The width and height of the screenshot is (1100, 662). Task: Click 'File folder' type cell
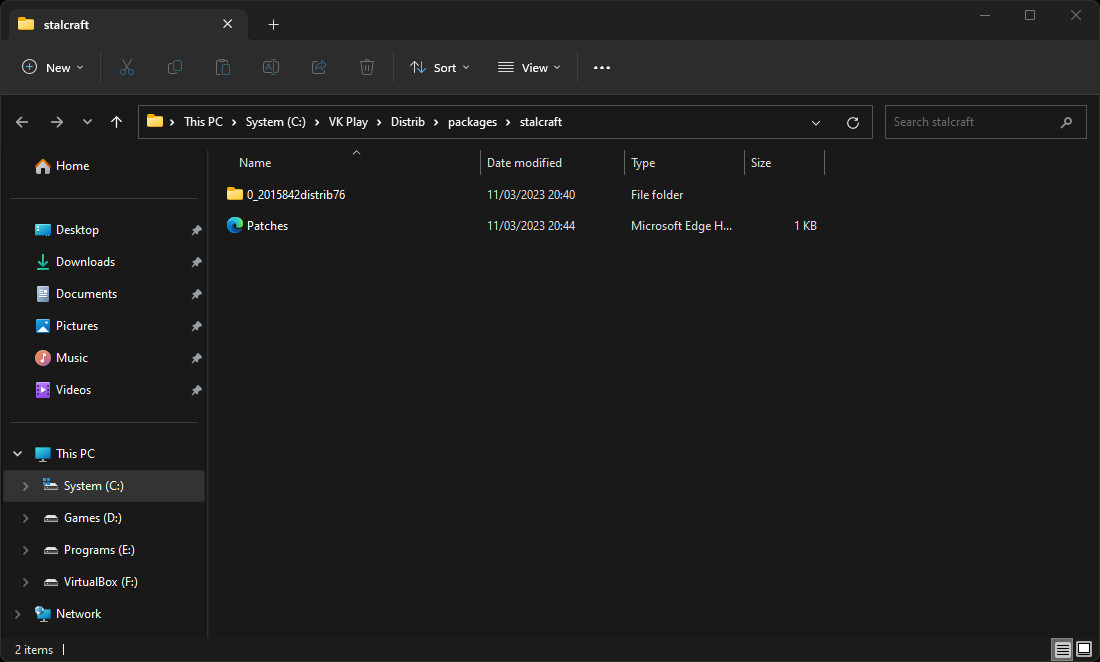[x=657, y=195]
